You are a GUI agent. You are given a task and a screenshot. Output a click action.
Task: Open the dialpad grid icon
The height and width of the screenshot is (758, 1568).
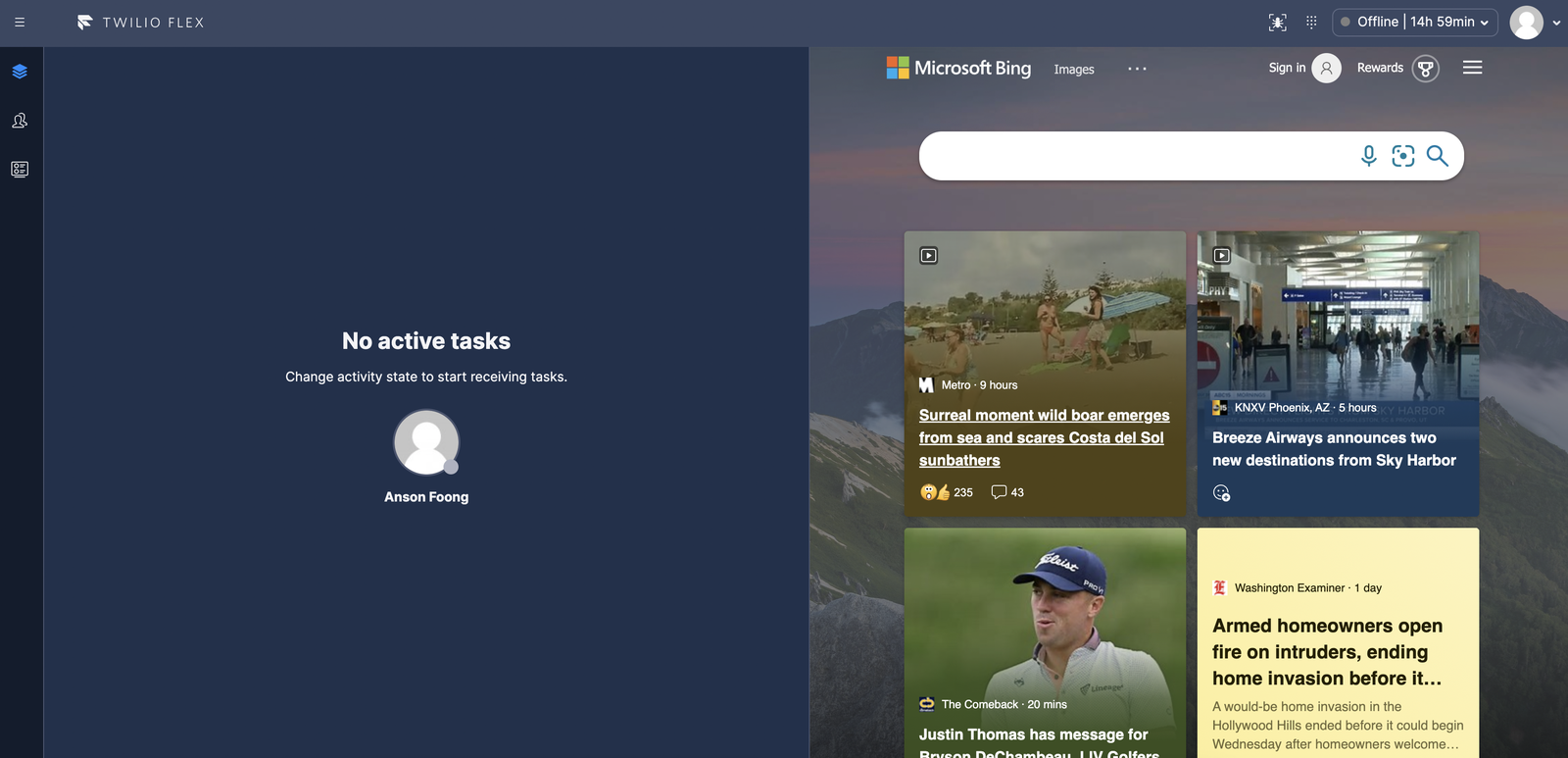point(1311,23)
